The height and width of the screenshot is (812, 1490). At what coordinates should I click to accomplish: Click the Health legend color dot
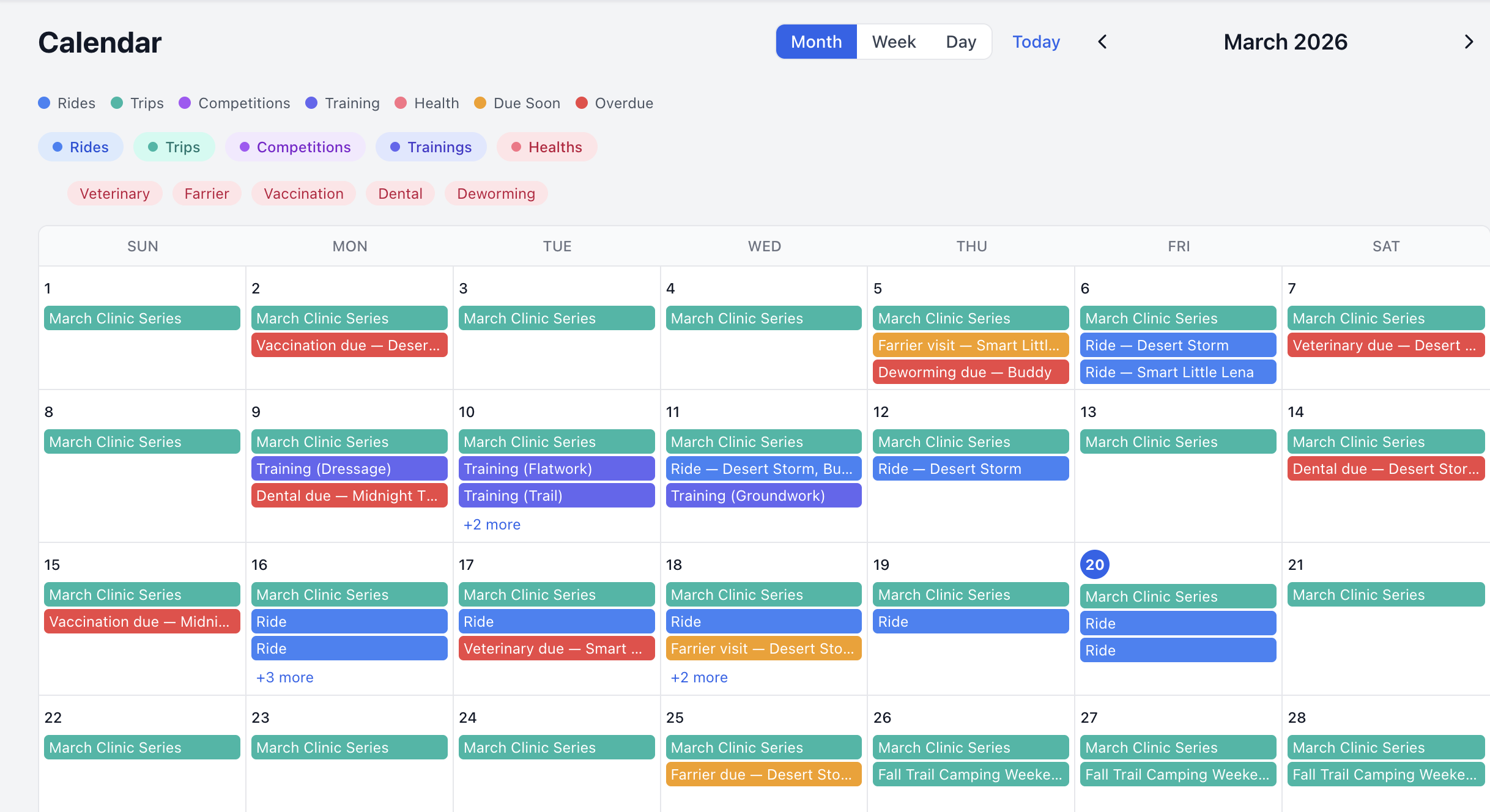pos(401,103)
